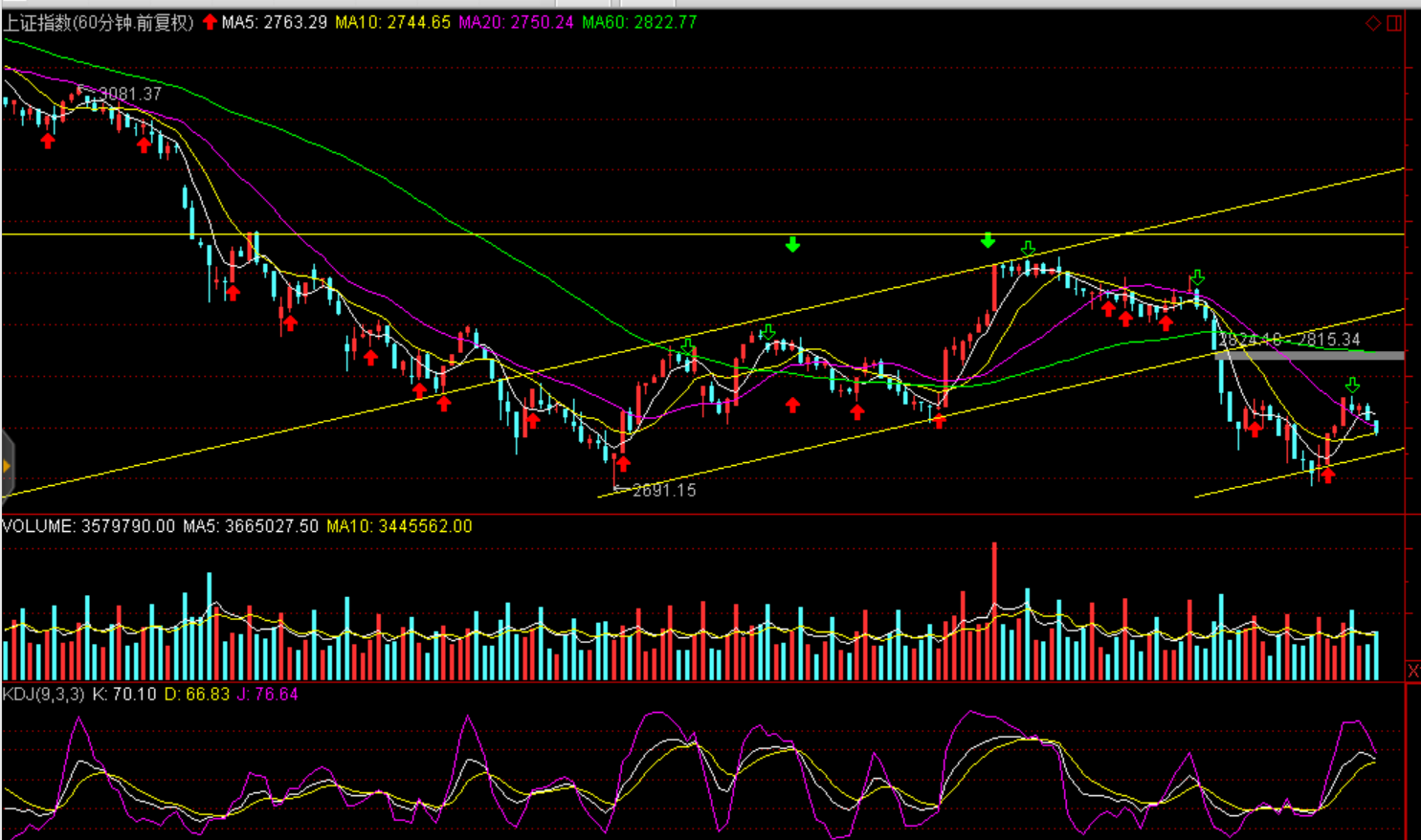The image size is (1421, 840).
Task: Open the KDJ(9,3,3) indicator label
Action: click(44, 694)
